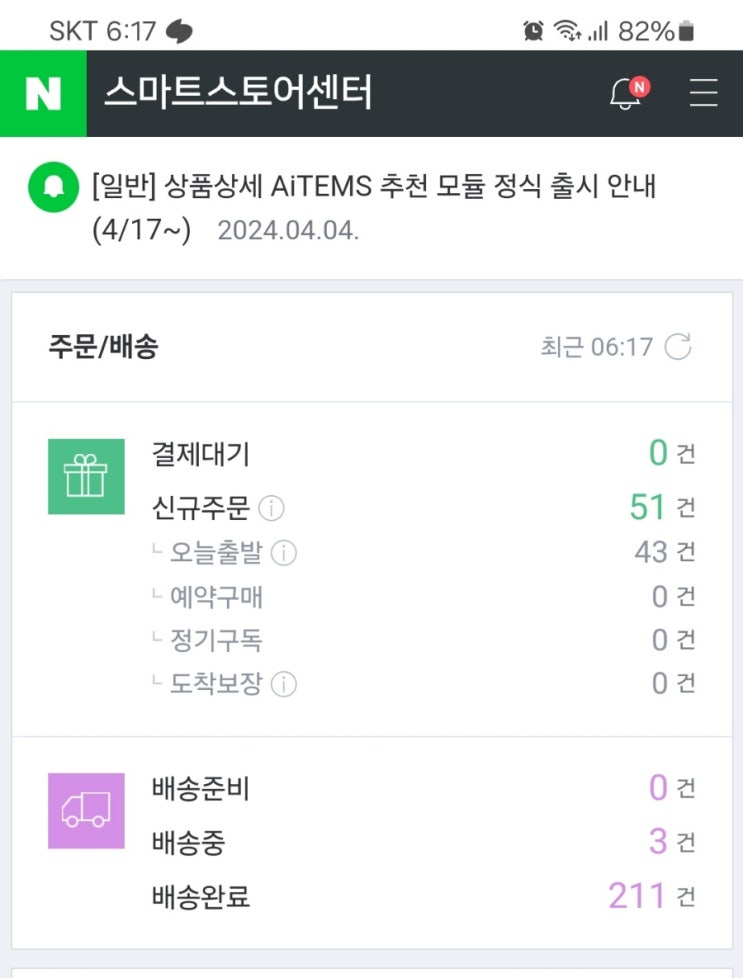This screenshot has height=978, width=743.
Task: Open 오늘출발 count of 43
Action: (x=651, y=552)
